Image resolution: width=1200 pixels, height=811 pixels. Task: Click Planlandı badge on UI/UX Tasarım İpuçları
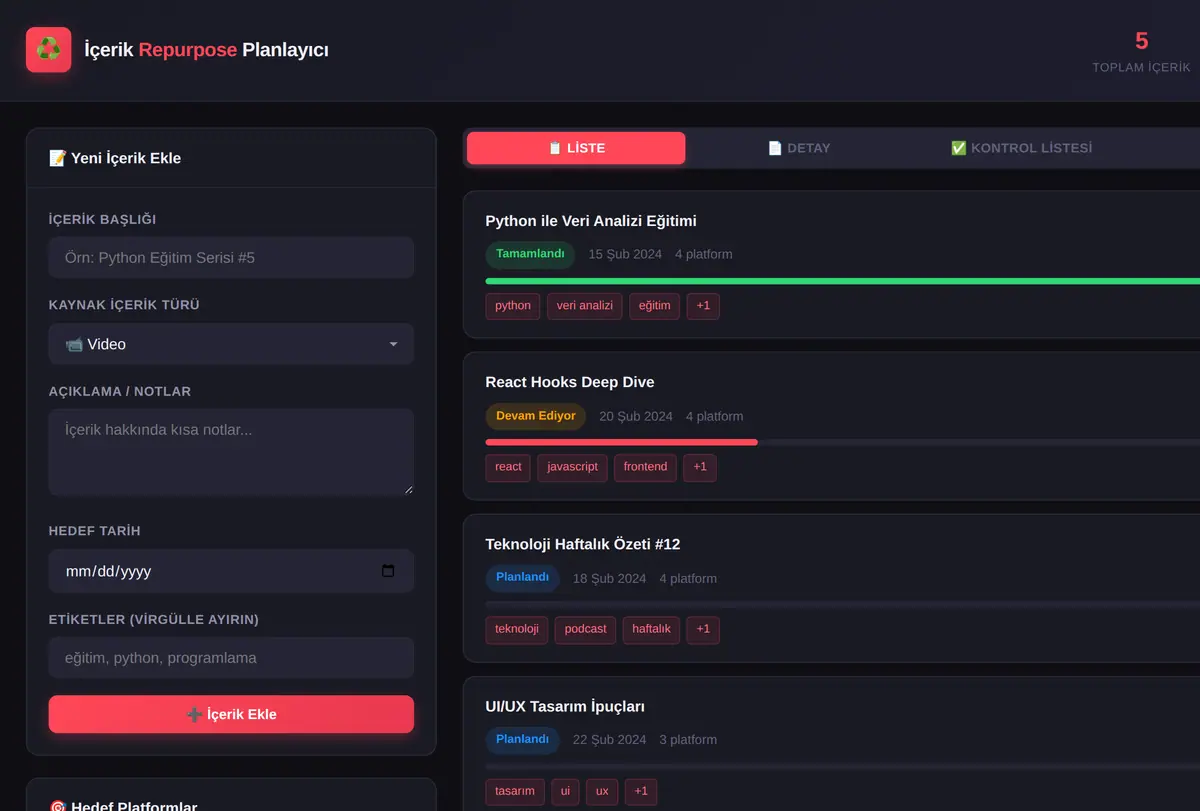523,740
